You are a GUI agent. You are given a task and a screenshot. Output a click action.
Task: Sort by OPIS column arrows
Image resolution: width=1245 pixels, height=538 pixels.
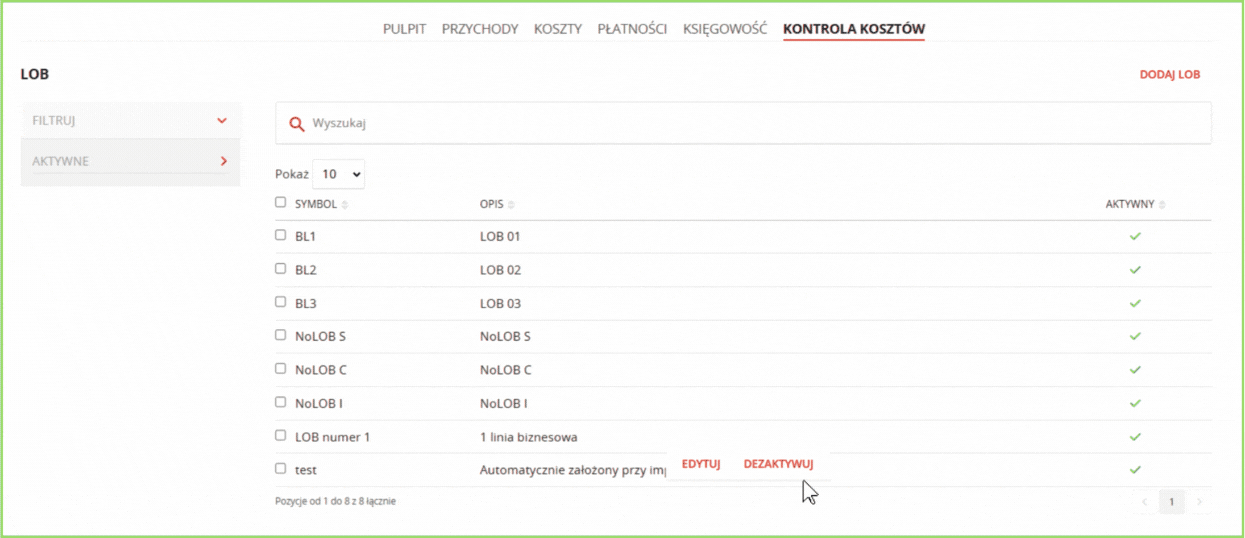(x=511, y=205)
